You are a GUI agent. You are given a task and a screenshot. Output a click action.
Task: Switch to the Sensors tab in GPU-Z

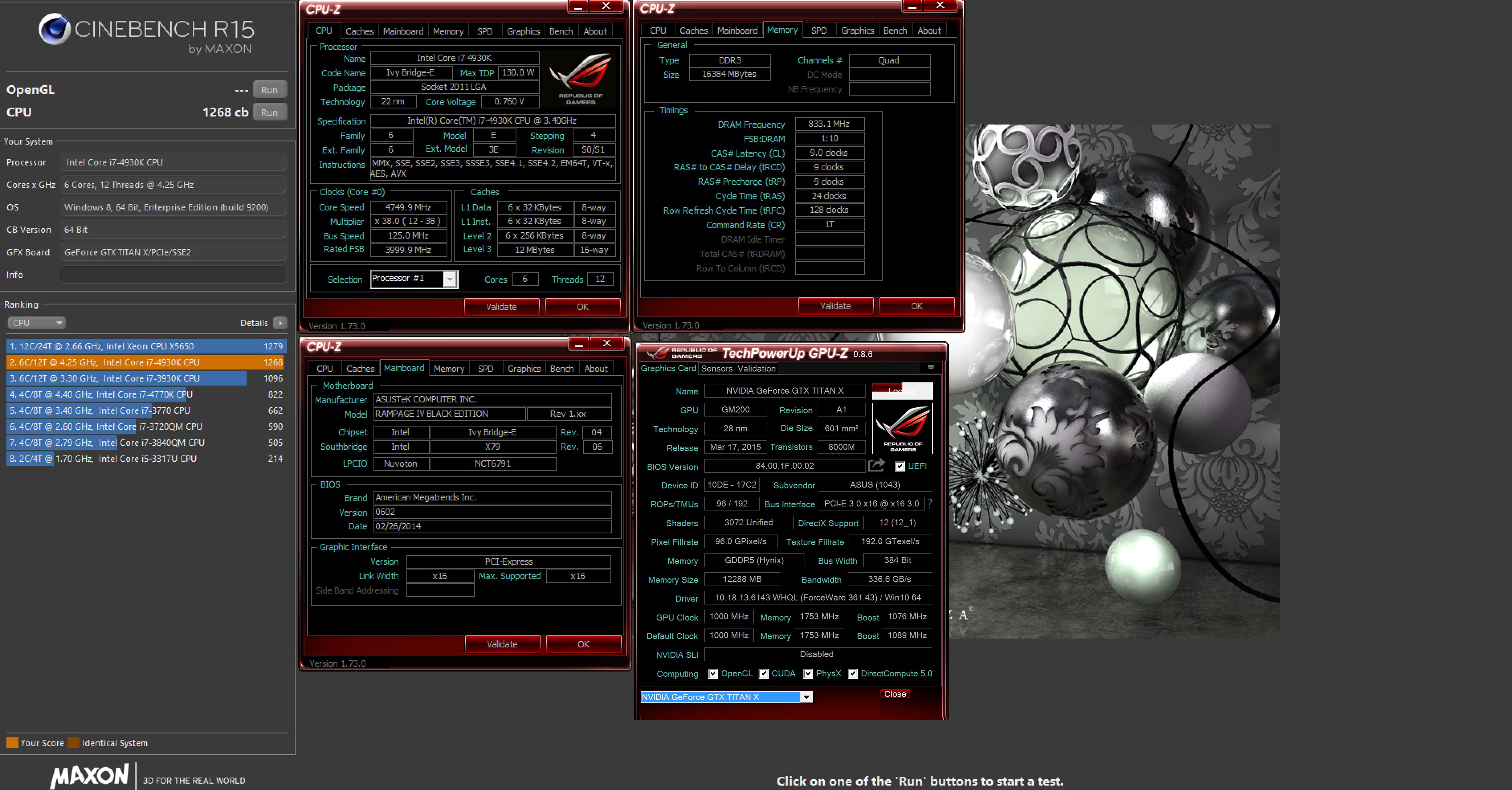(717, 369)
